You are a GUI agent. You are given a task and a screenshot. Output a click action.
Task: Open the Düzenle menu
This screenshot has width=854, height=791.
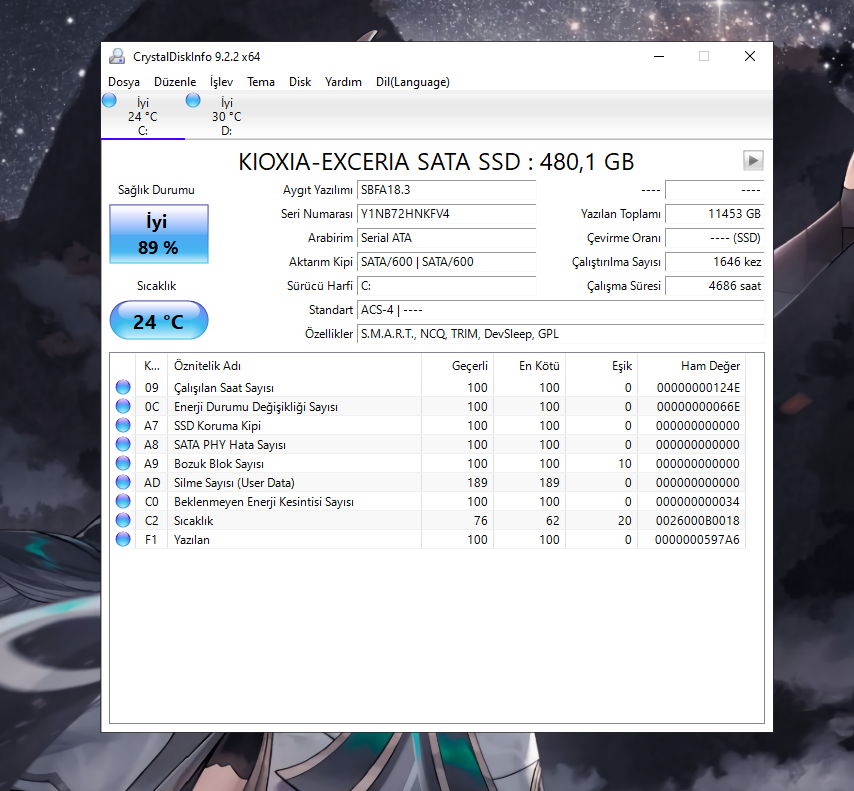tap(175, 82)
